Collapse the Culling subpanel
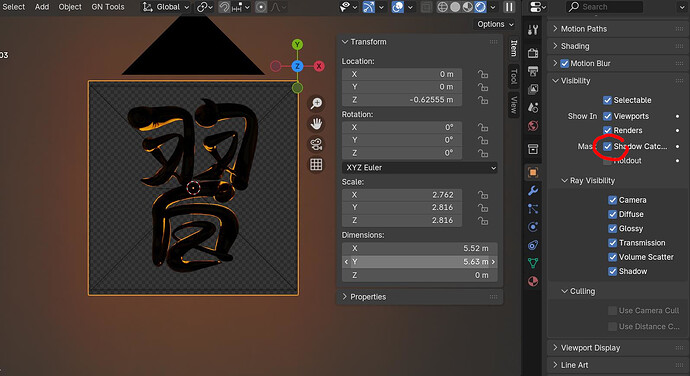 tap(582, 291)
